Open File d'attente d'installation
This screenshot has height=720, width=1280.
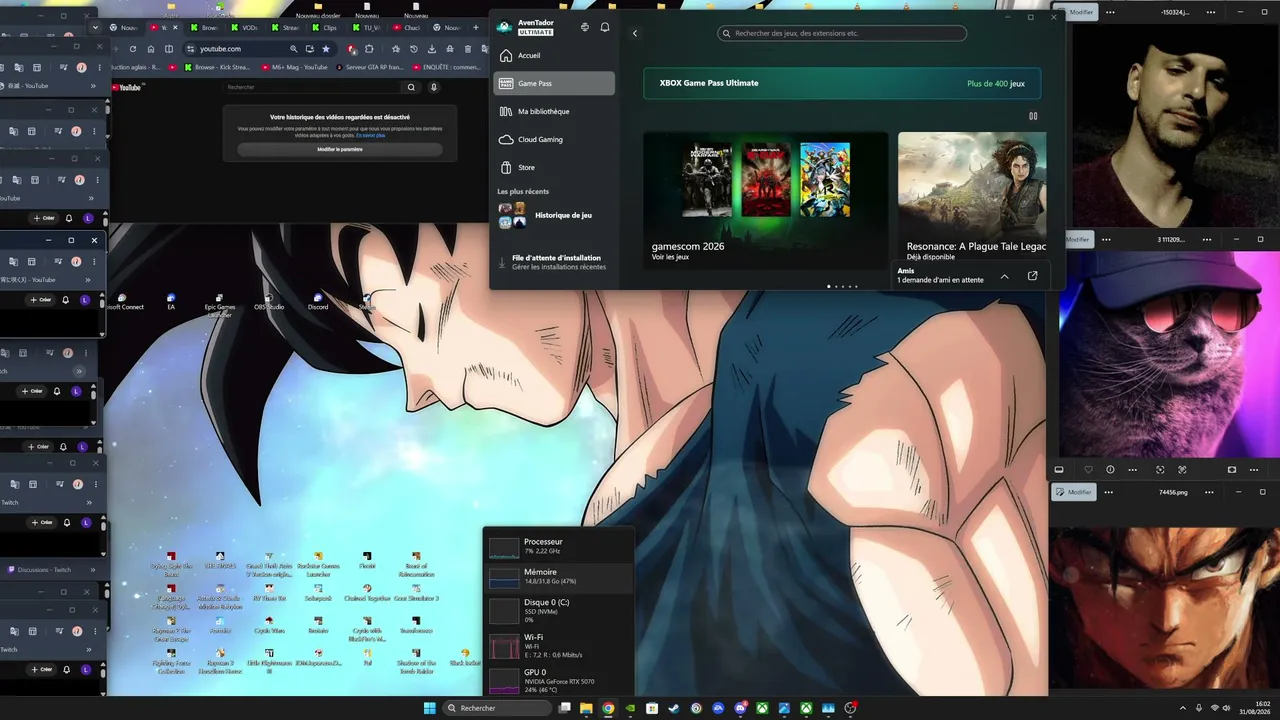click(554, 262)
